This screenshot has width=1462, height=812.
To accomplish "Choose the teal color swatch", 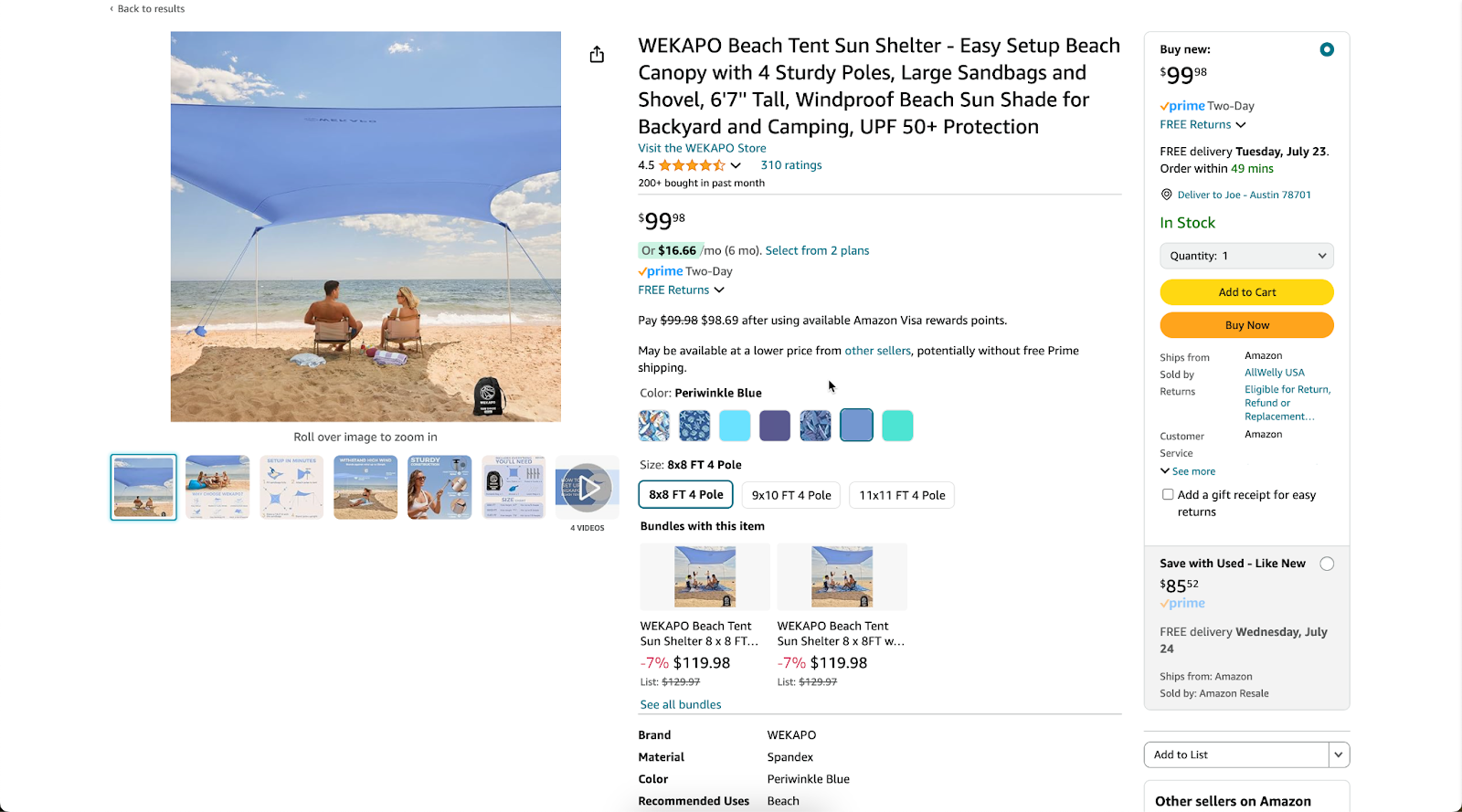I will [x=897, y=425].
